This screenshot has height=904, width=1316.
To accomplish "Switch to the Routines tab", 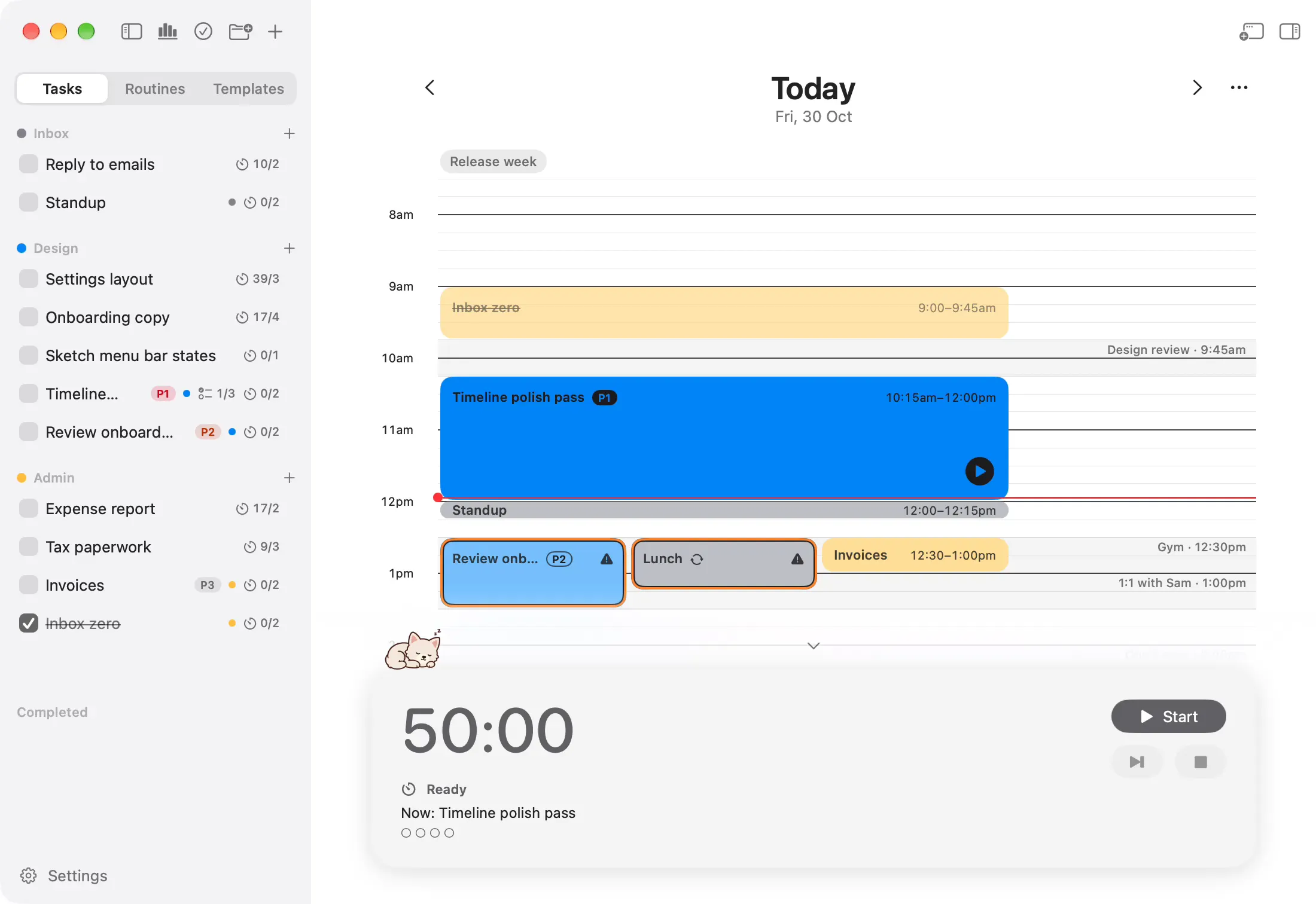I will (155, 88).
